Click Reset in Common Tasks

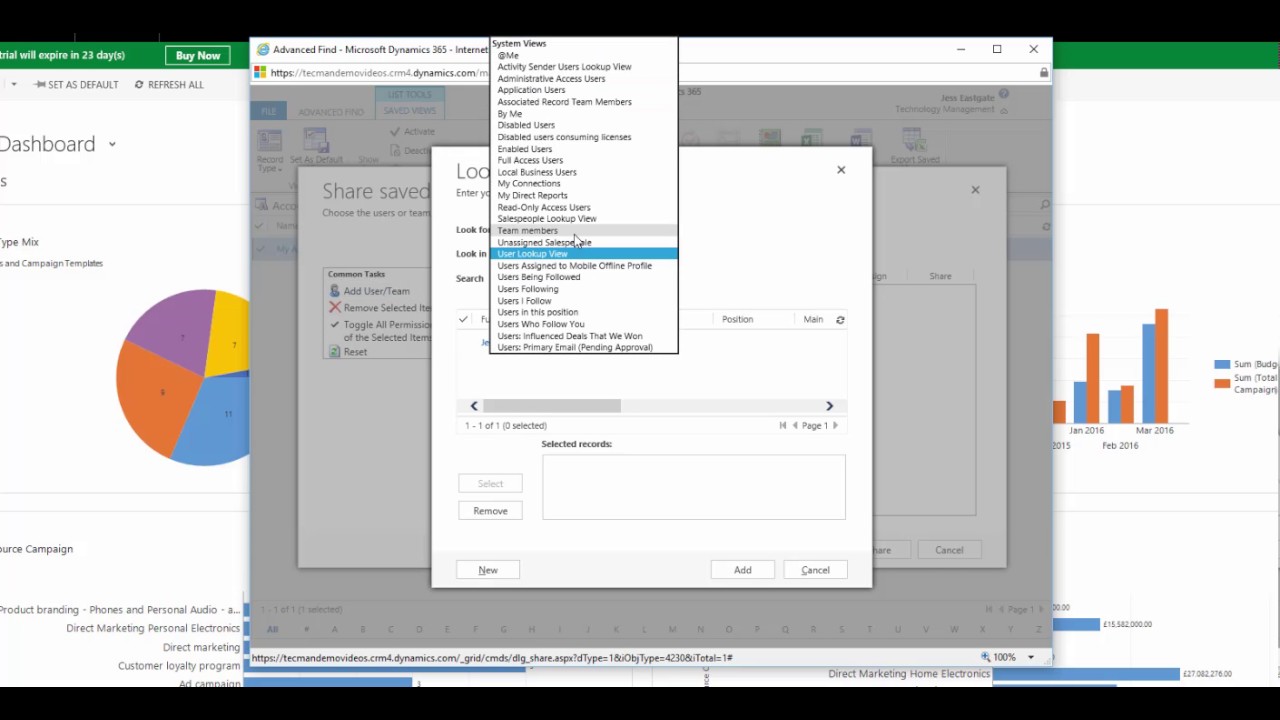point(355,352)
